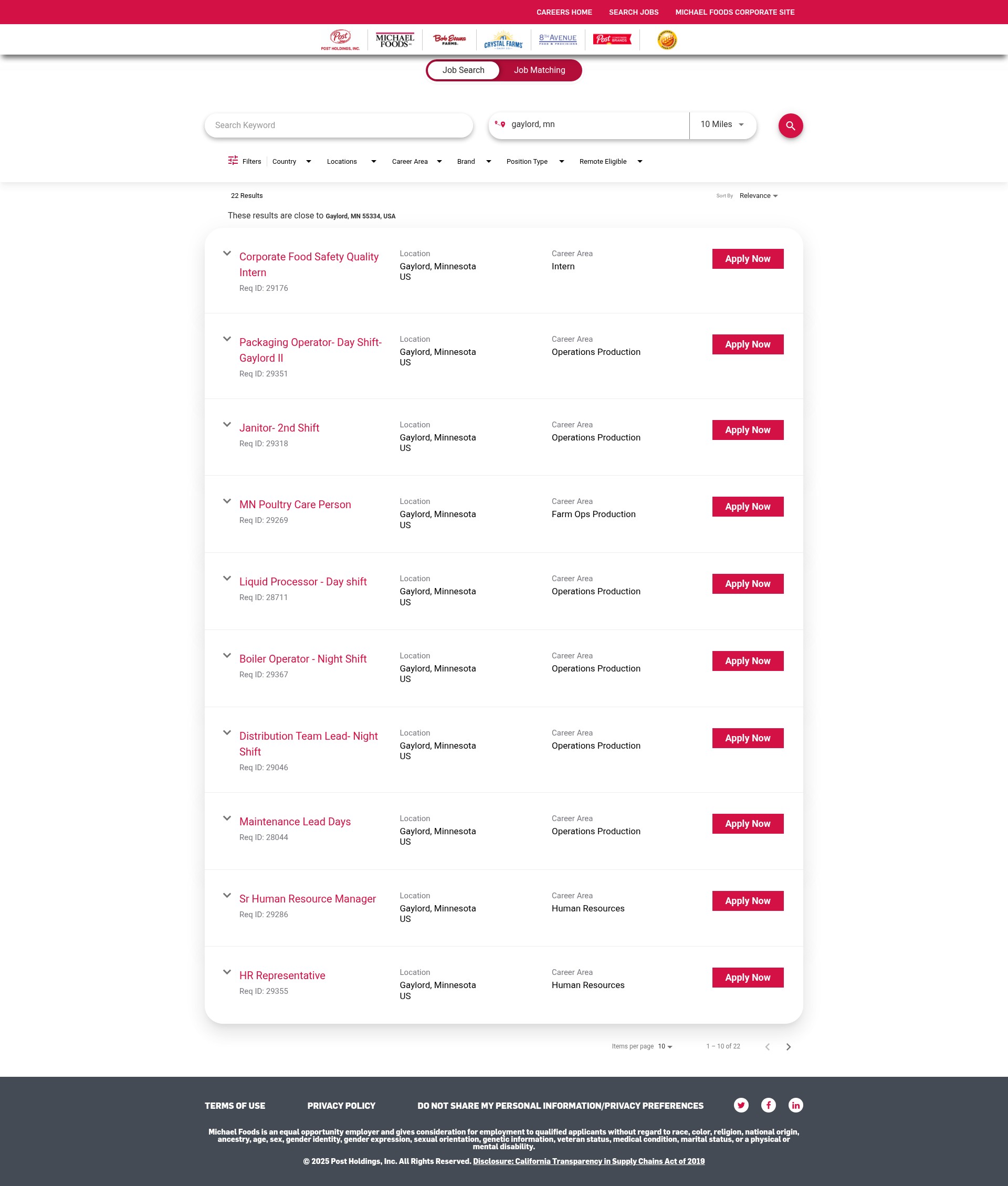Click the location pin icon
The image size is (1008, 1186).
pos(500,124)
